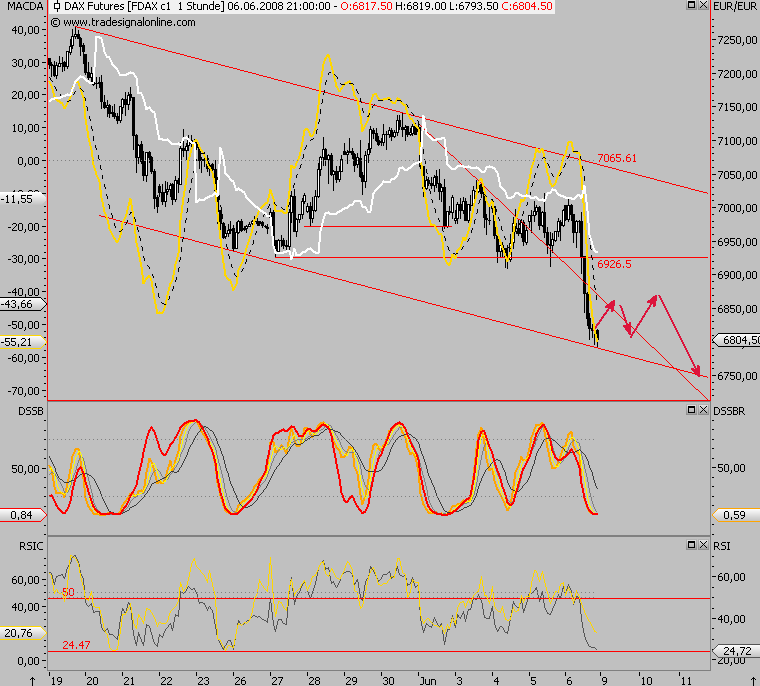Click the candlestick icon before DAX Futures title
760x686 pixels.
pyautogui.click(x=57, y=6)
